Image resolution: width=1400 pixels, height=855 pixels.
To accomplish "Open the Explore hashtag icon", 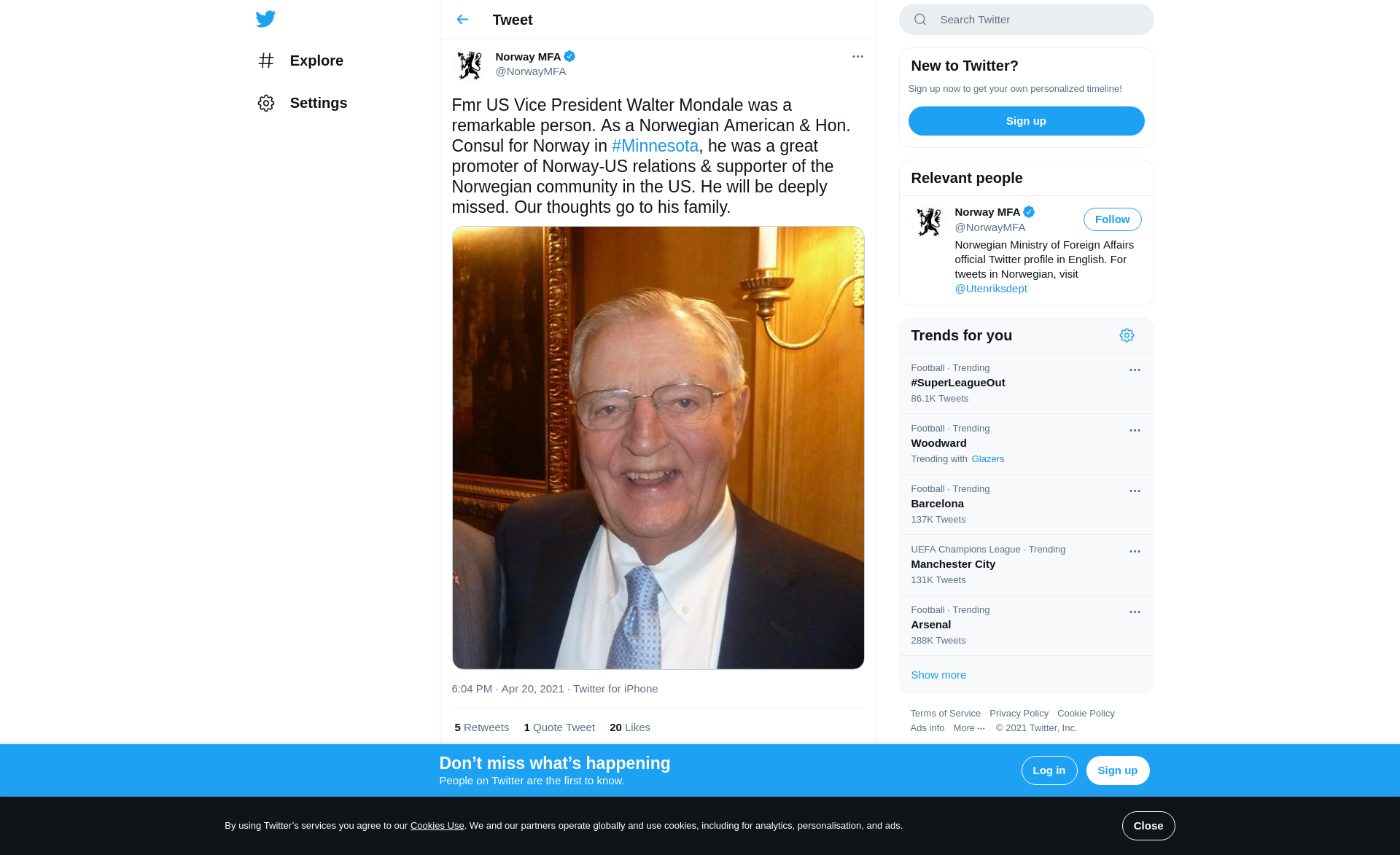I will 266,60.
